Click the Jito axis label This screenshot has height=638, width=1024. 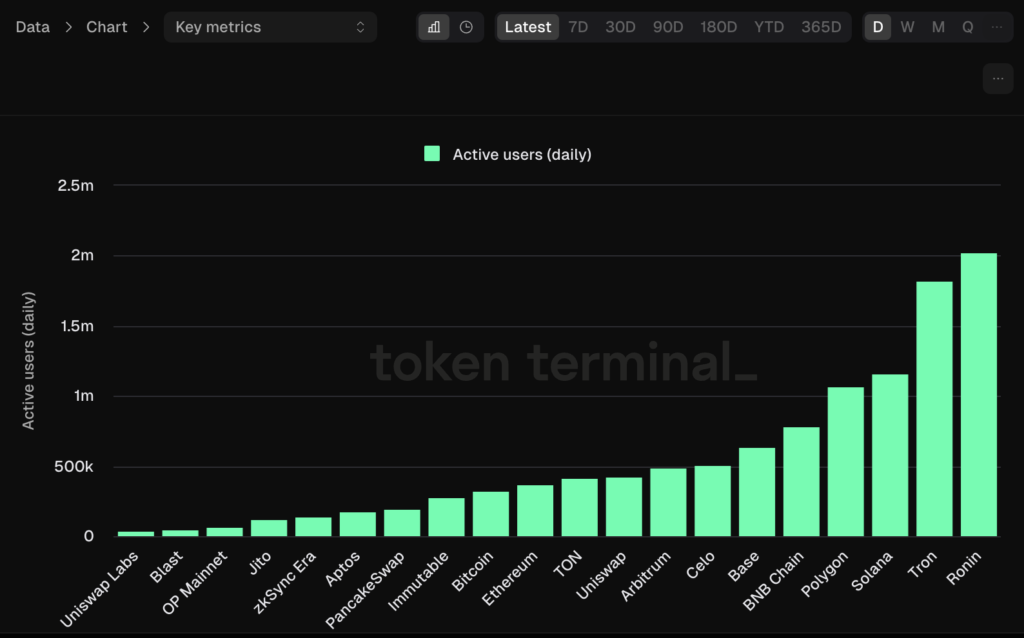(x=260, y=562)
